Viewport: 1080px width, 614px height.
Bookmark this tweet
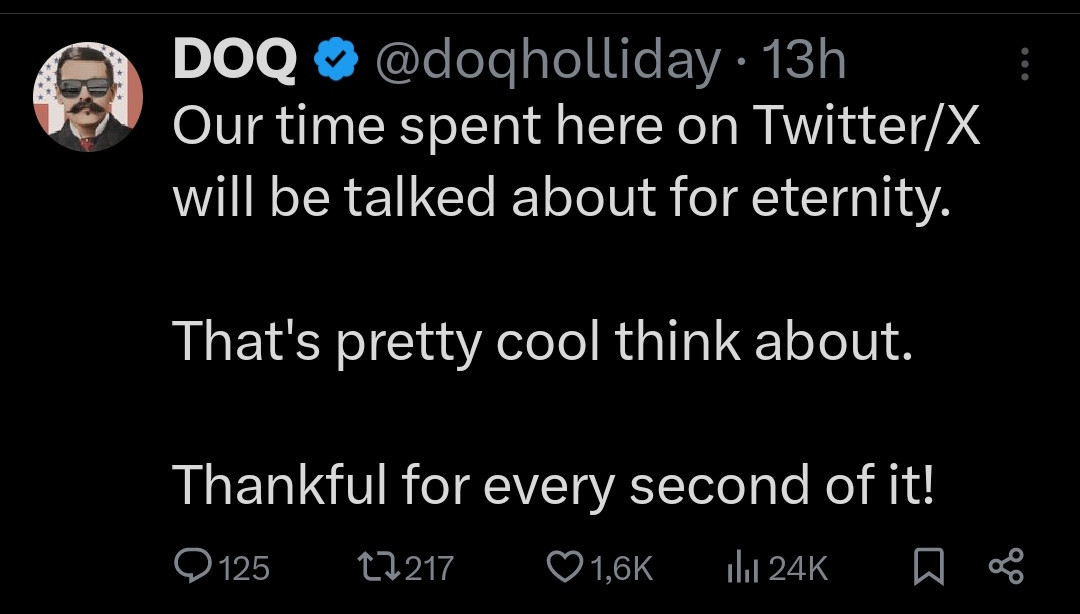pyautogui.click(x=929, y=567)
